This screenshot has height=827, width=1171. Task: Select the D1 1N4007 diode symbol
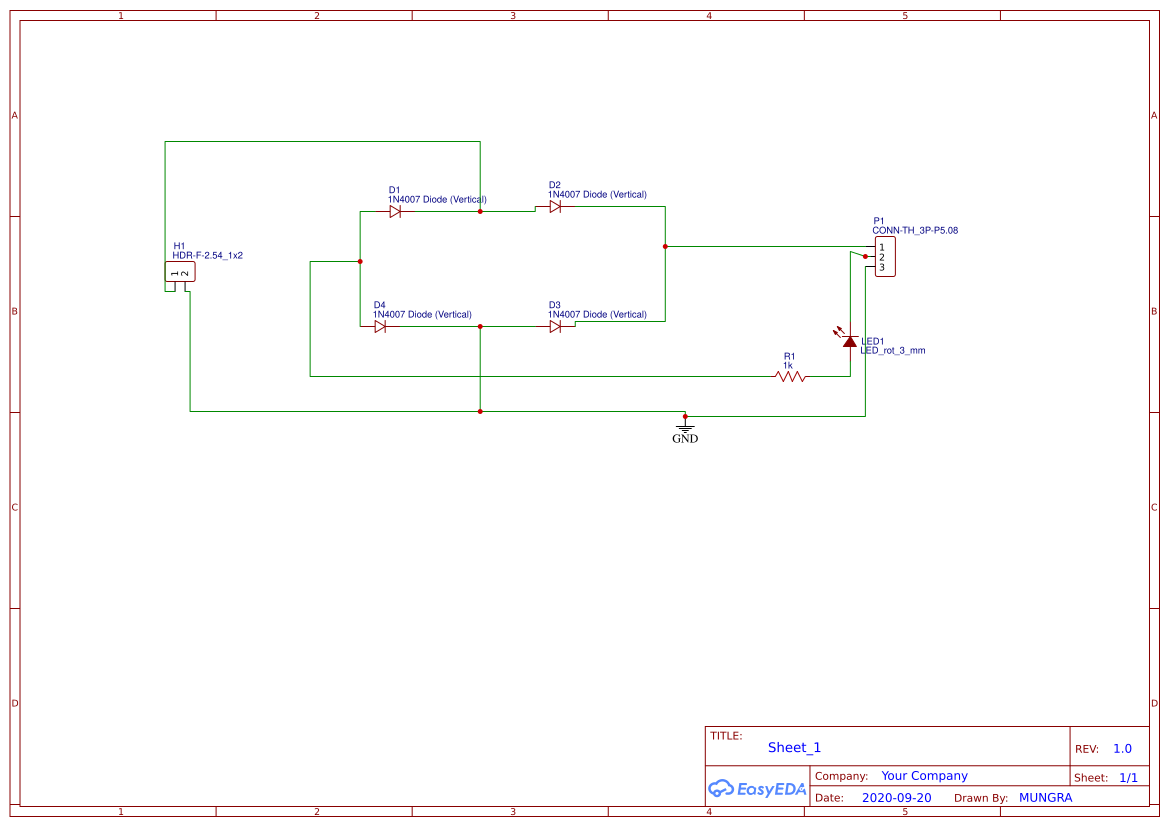point(394,210)
